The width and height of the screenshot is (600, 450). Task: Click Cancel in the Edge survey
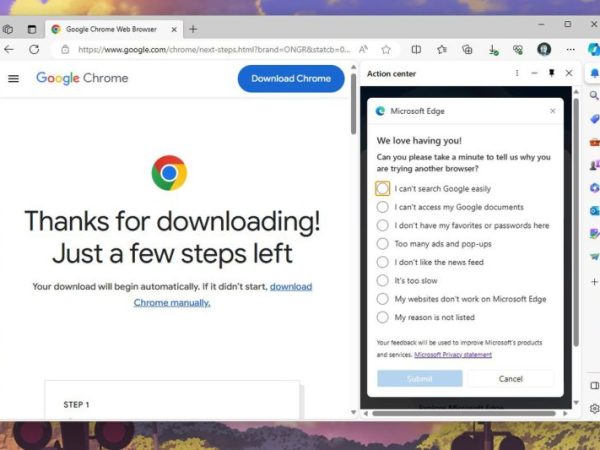[510, 379]
